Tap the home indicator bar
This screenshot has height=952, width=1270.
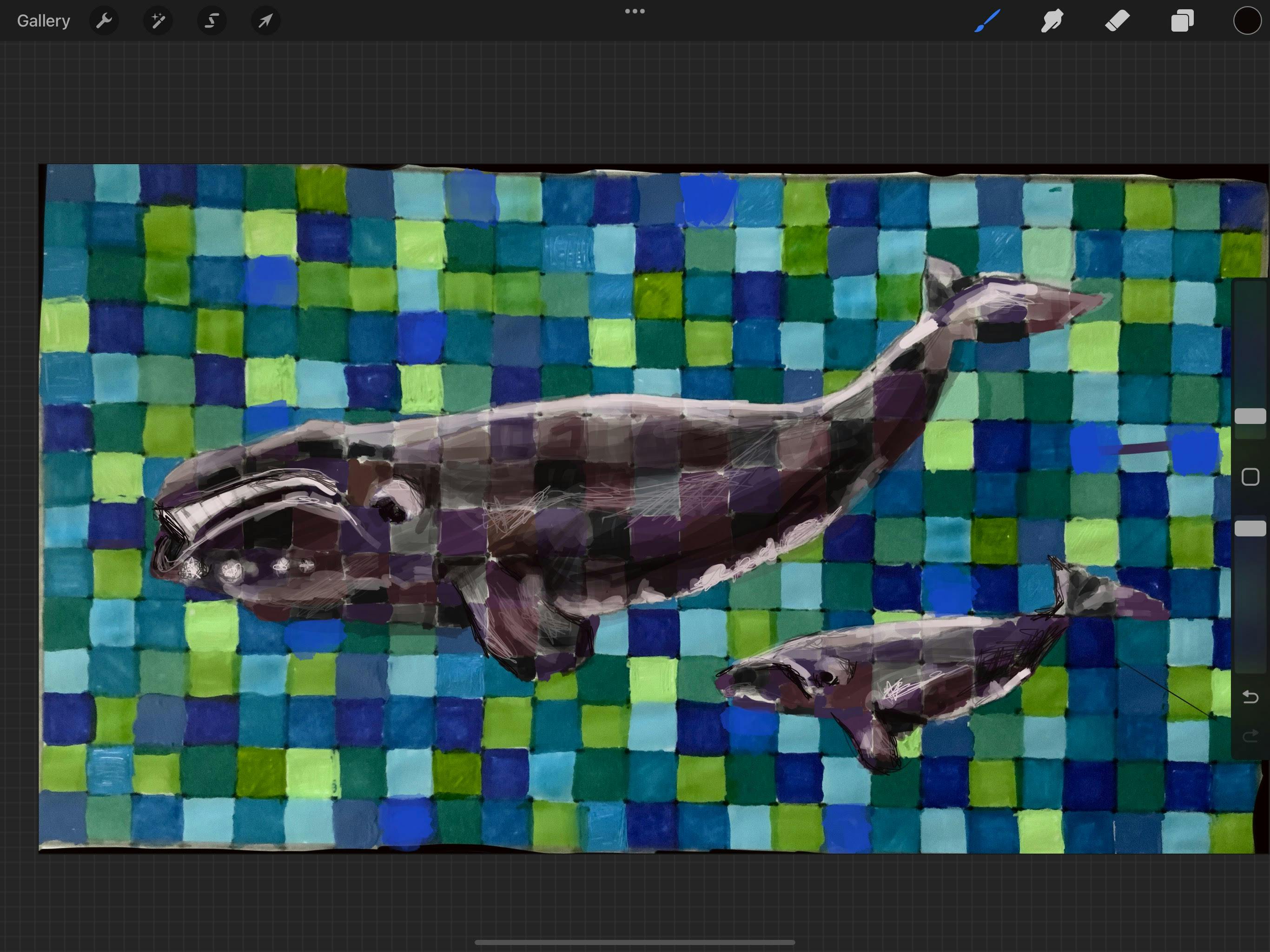(x=635, y=942)
